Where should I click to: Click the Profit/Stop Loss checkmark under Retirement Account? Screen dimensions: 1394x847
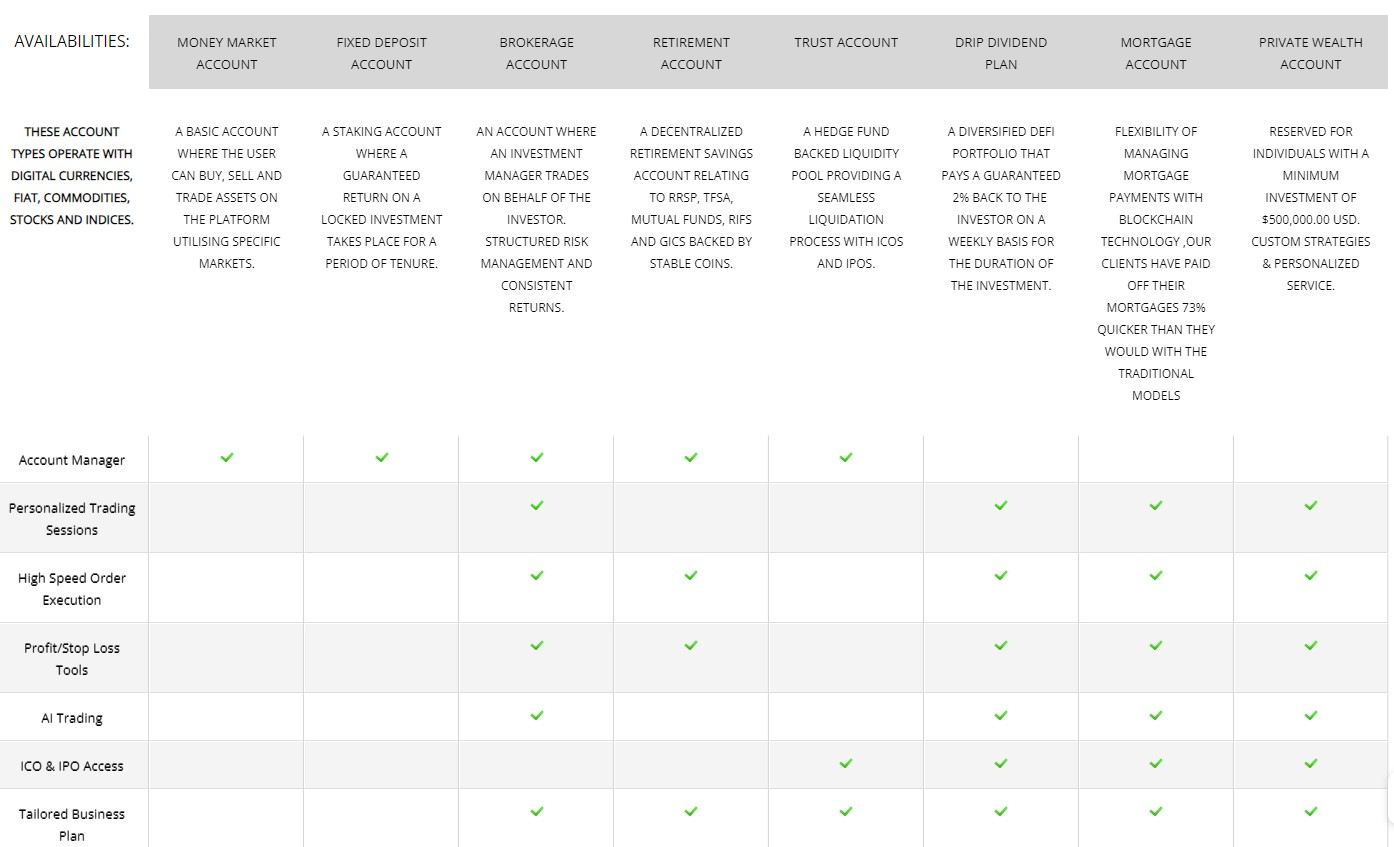[691, 645]
